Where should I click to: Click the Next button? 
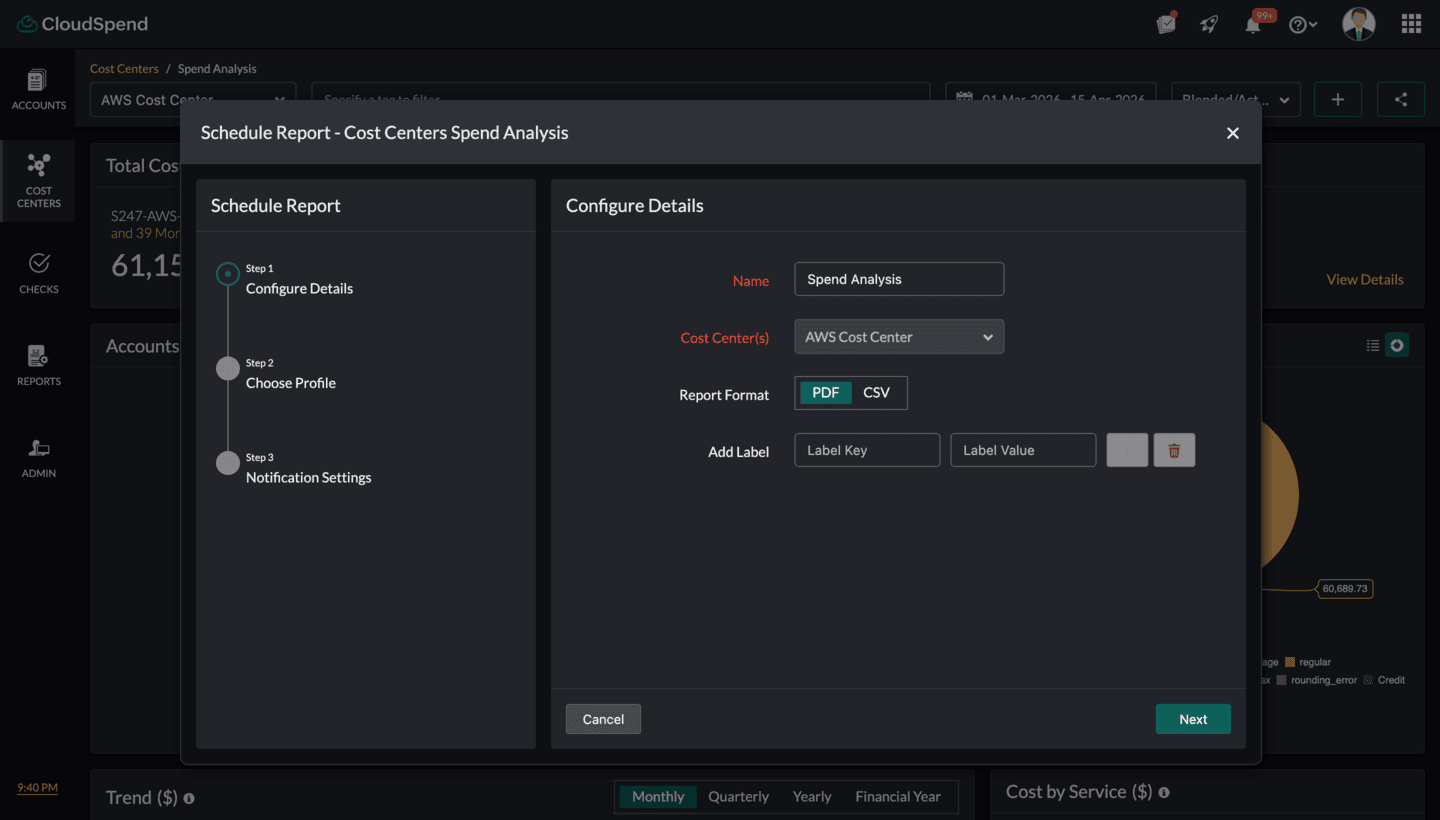[x=1192, y=719]
